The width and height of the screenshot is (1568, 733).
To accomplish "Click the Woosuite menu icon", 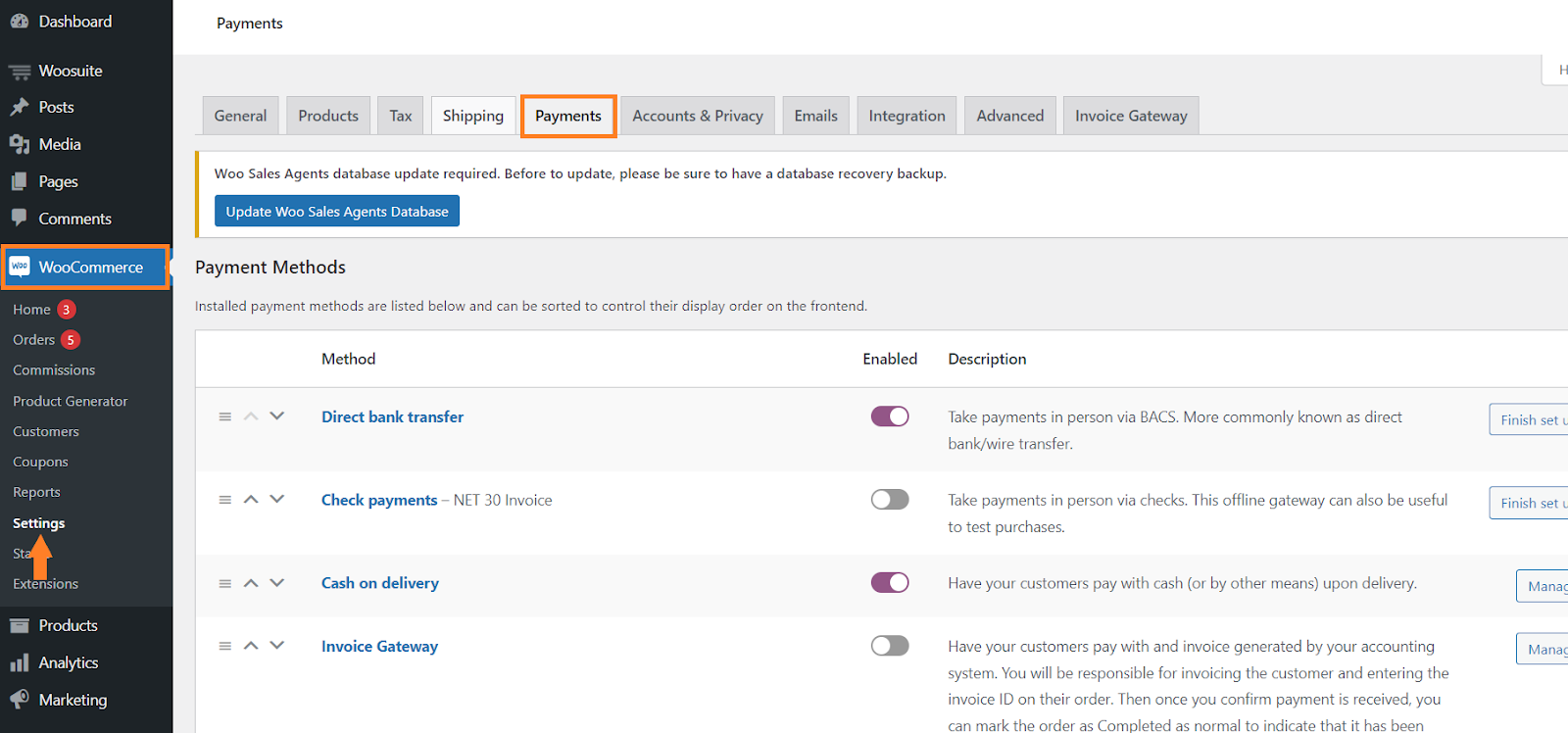I will 20,72.
